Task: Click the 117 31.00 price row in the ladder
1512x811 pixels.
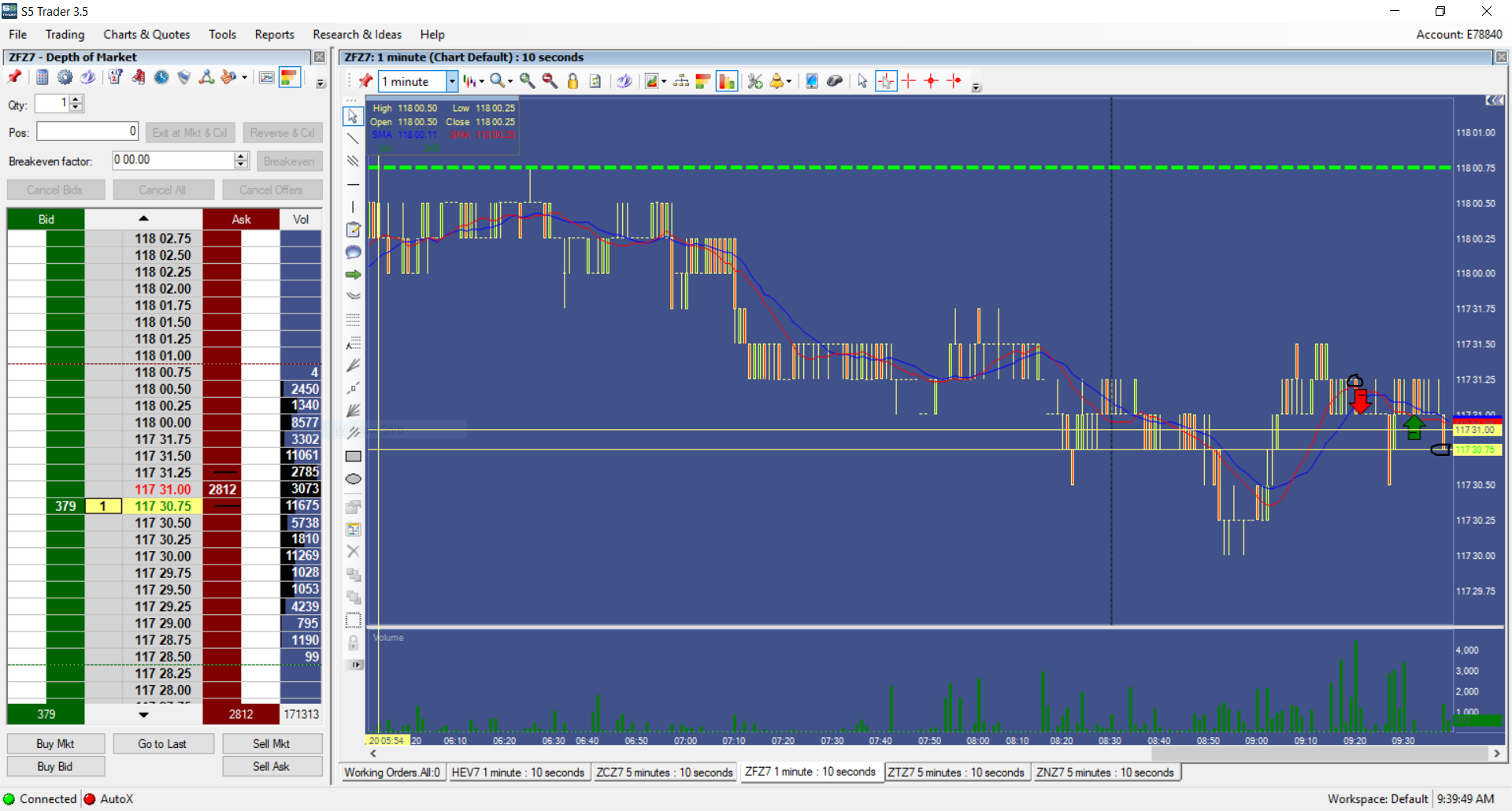Action: 163,489
